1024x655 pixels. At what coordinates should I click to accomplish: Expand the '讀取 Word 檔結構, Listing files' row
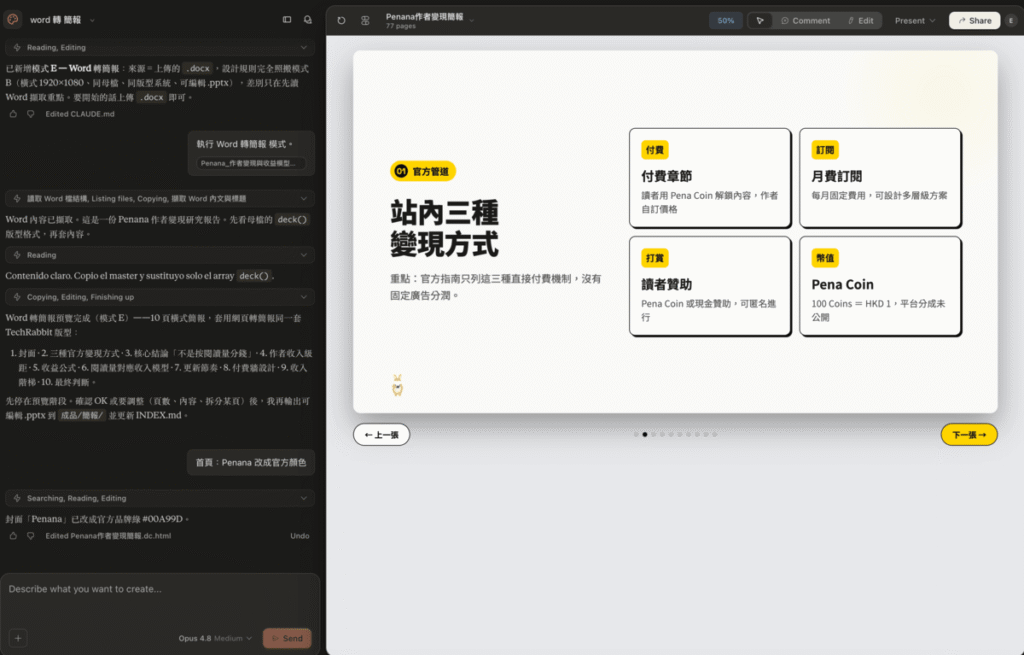160,199
